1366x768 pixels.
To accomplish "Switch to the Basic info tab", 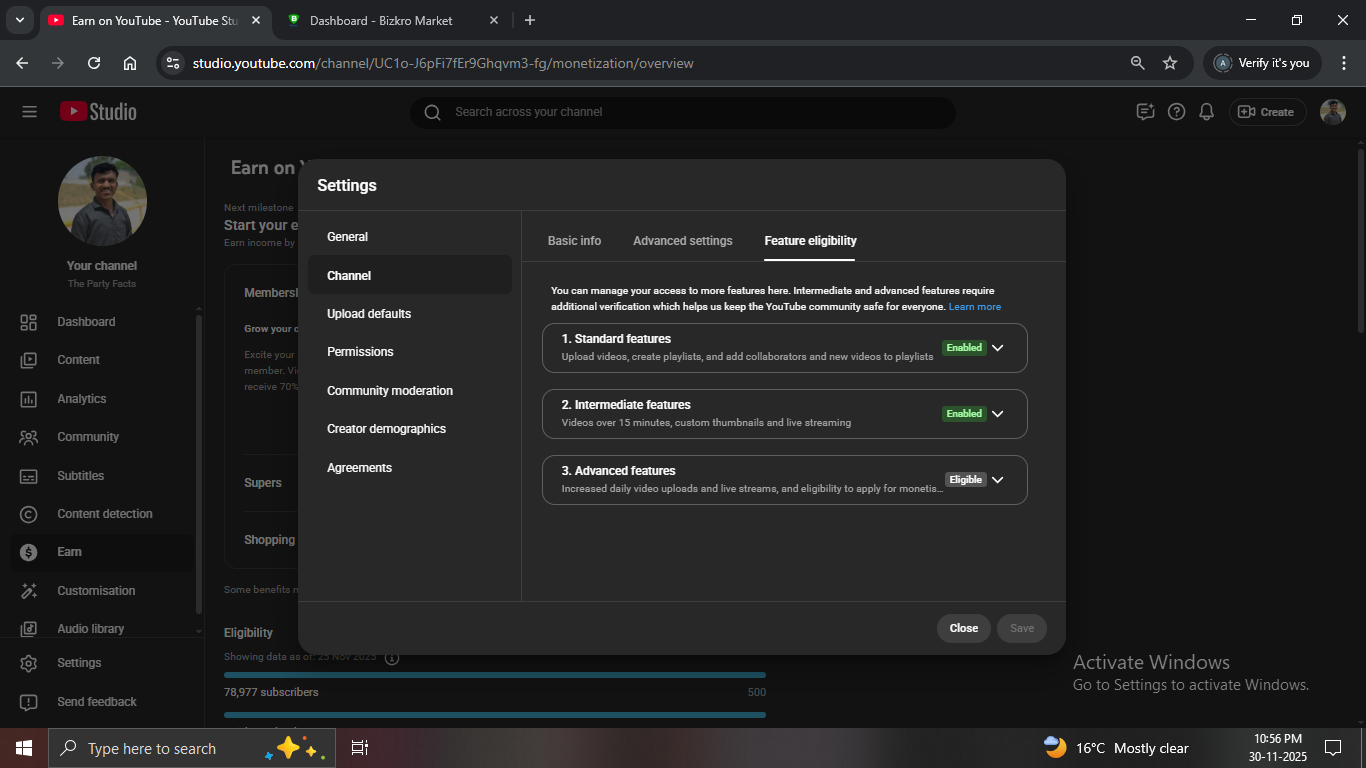I will [x=574, y=241].
